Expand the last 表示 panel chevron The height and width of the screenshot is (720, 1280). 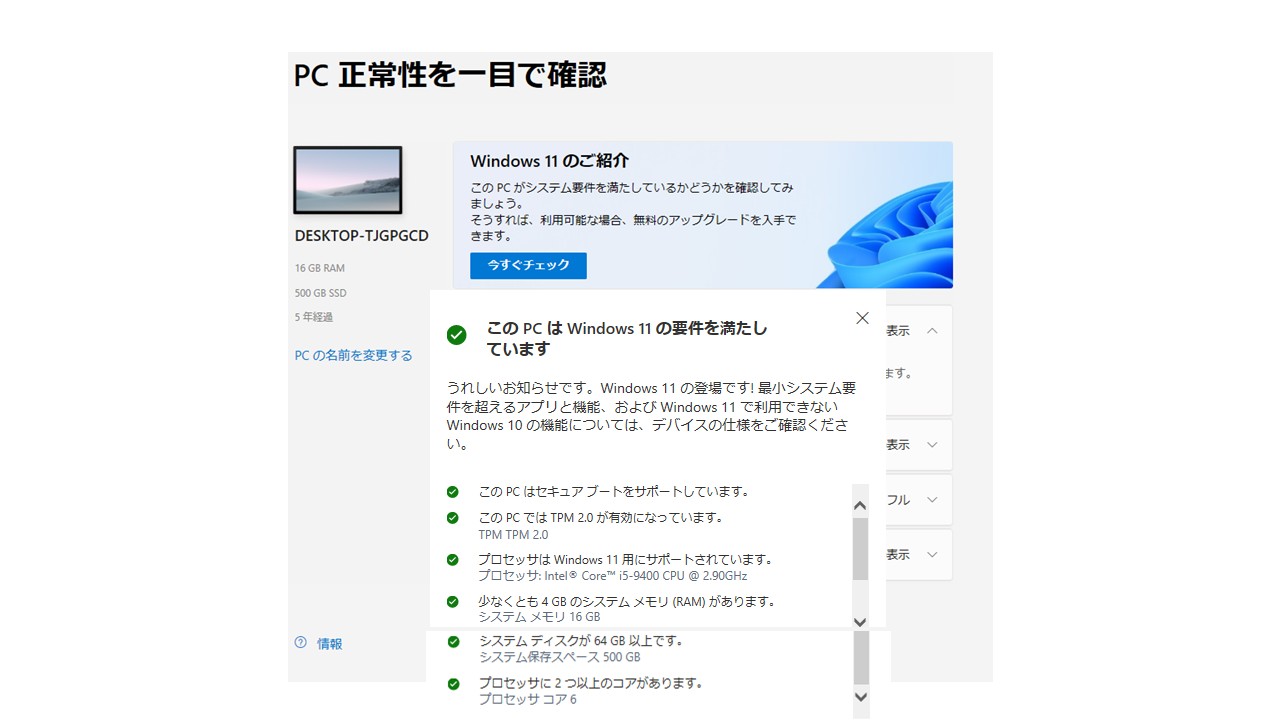pos(932,555)
